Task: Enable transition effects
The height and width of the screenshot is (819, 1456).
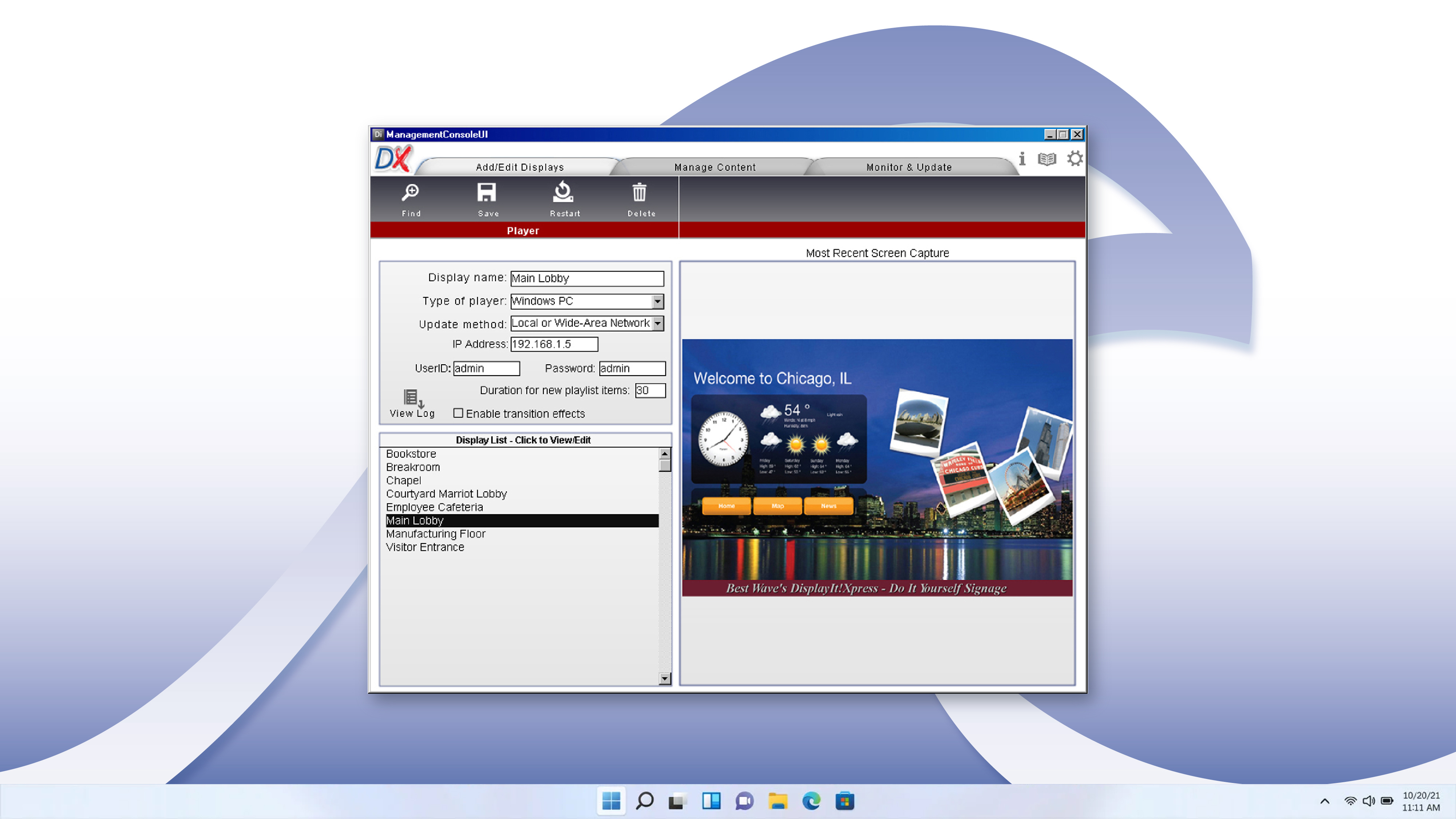Action: (x=458, y=413)
